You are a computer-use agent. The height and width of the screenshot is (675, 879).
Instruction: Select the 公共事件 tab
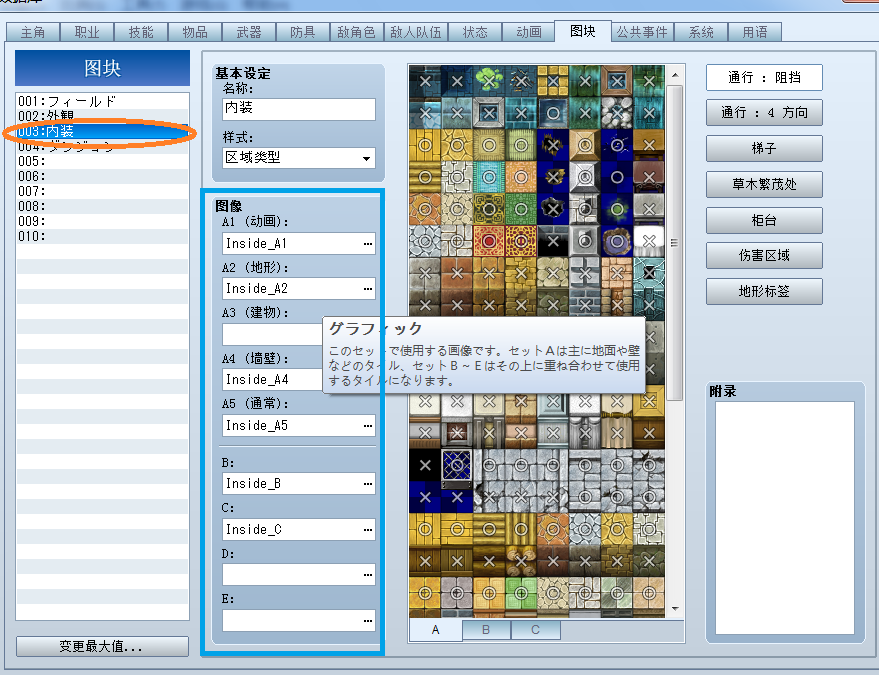(642, 32)
